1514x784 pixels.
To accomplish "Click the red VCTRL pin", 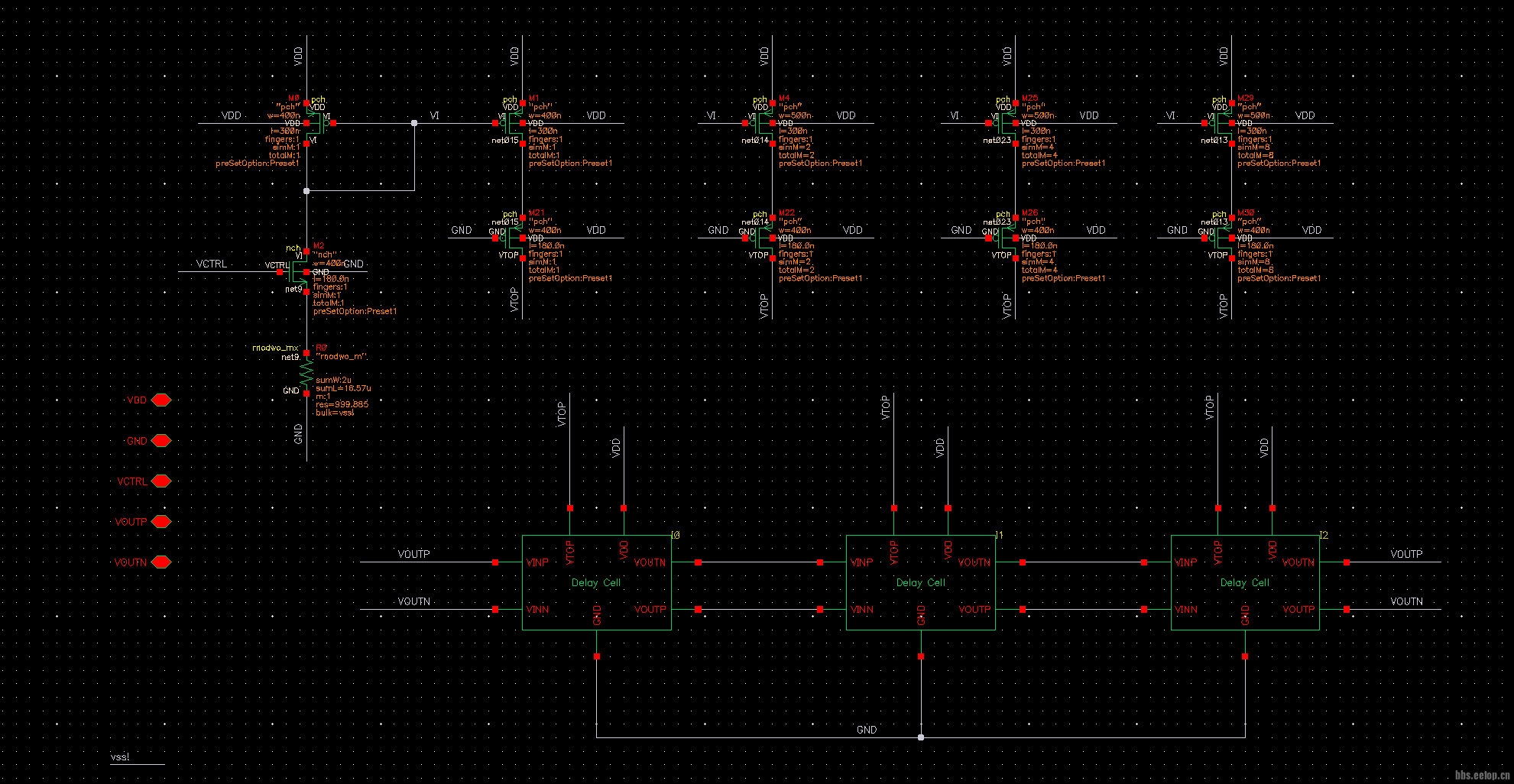I will click(x=160, y=481).
